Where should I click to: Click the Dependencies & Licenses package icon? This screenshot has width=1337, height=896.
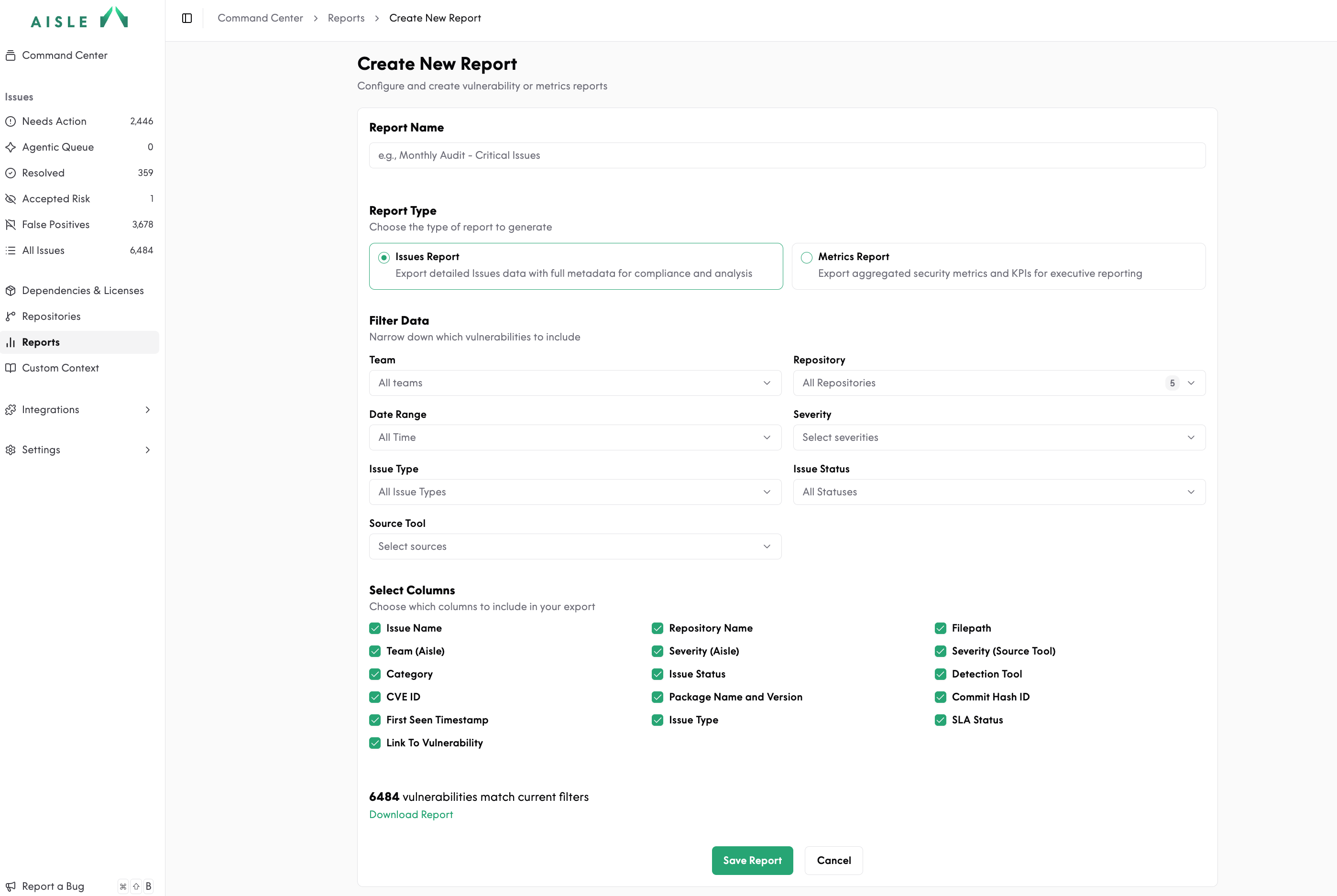11,290
